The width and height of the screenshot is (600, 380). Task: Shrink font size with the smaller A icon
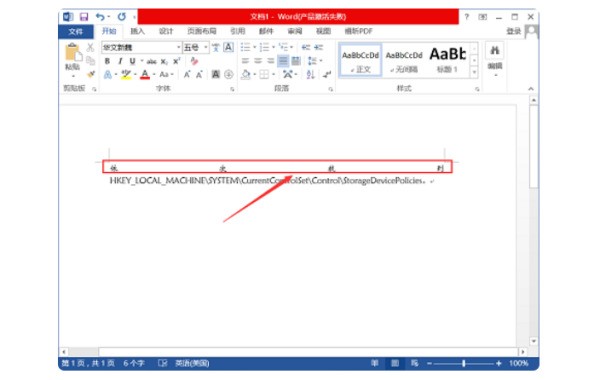click(199, 75)
